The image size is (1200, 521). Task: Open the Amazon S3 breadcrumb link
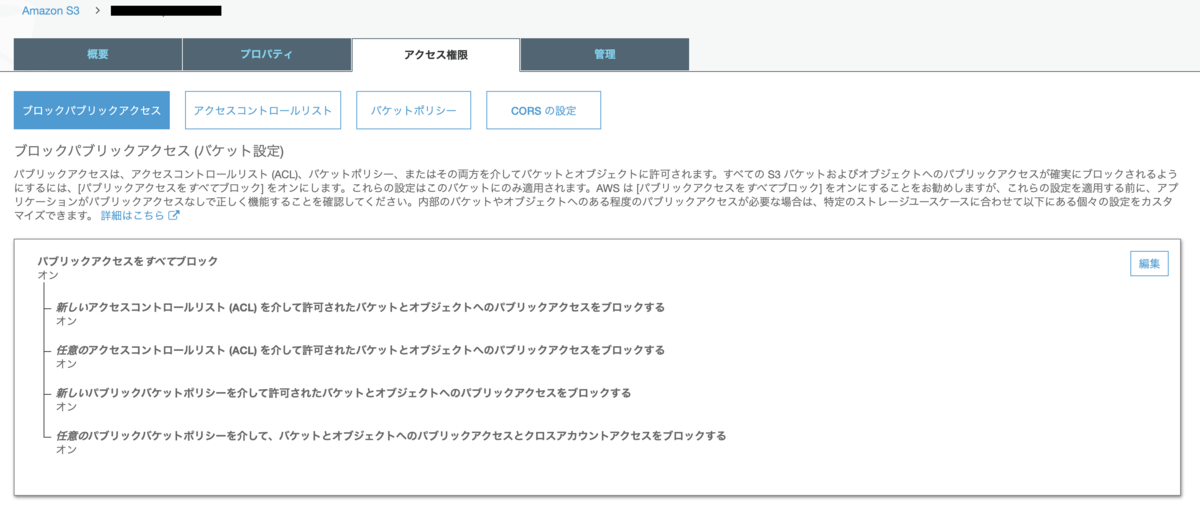tap(50, 11)
